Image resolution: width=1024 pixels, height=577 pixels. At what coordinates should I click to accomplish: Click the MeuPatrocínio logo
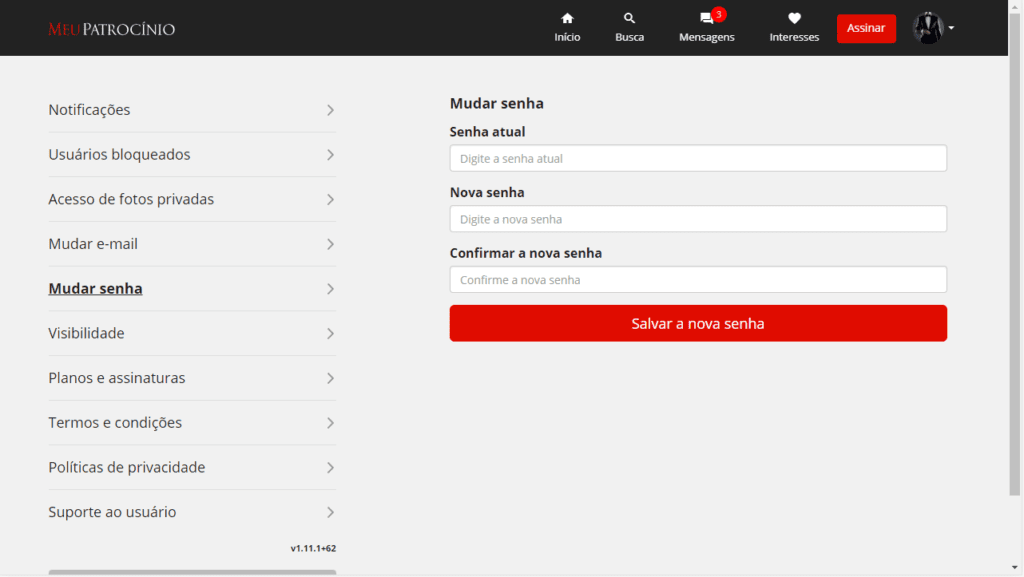[112, 29]
